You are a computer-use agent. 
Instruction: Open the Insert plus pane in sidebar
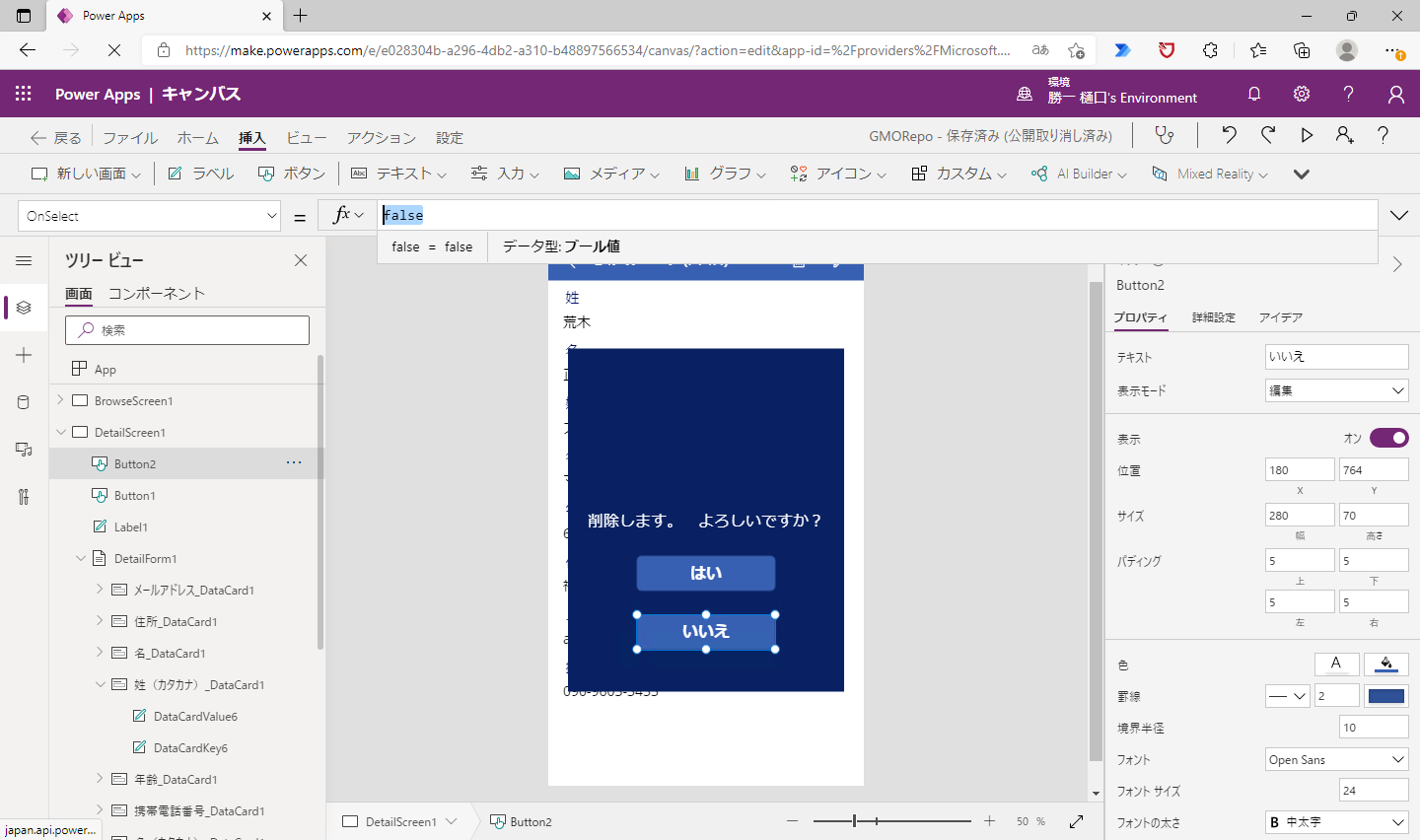click(x=24, y=355)
